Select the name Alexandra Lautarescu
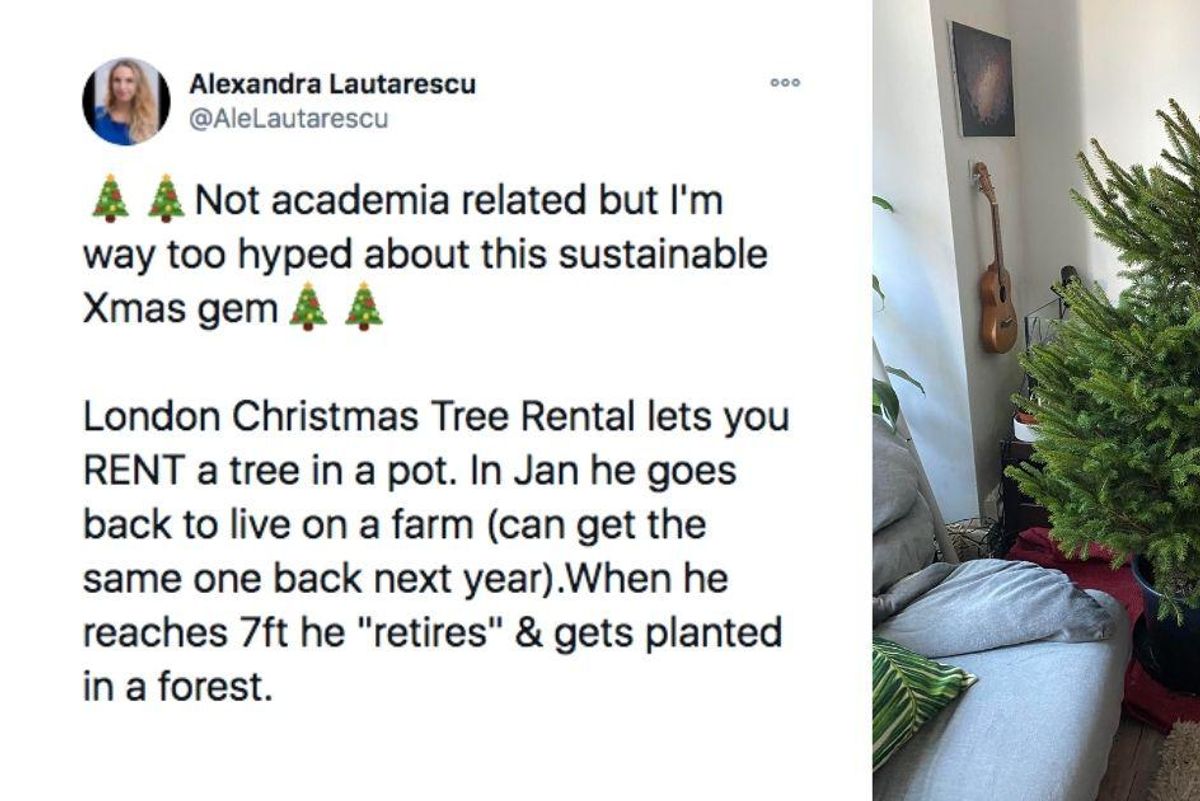This screenshot has width=1200, height=801. point(336,86)
